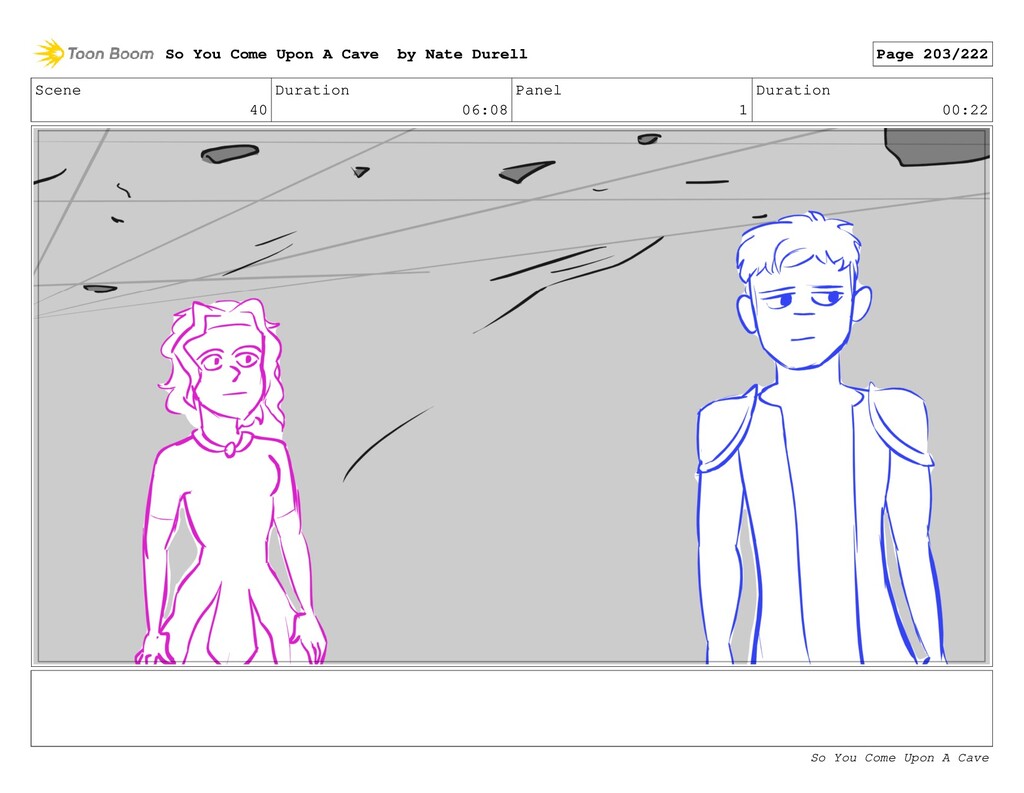Click the footer text 'So You Come Upon A Cave'
Viewport: 1024px width, 793px height.
(899, 758)
